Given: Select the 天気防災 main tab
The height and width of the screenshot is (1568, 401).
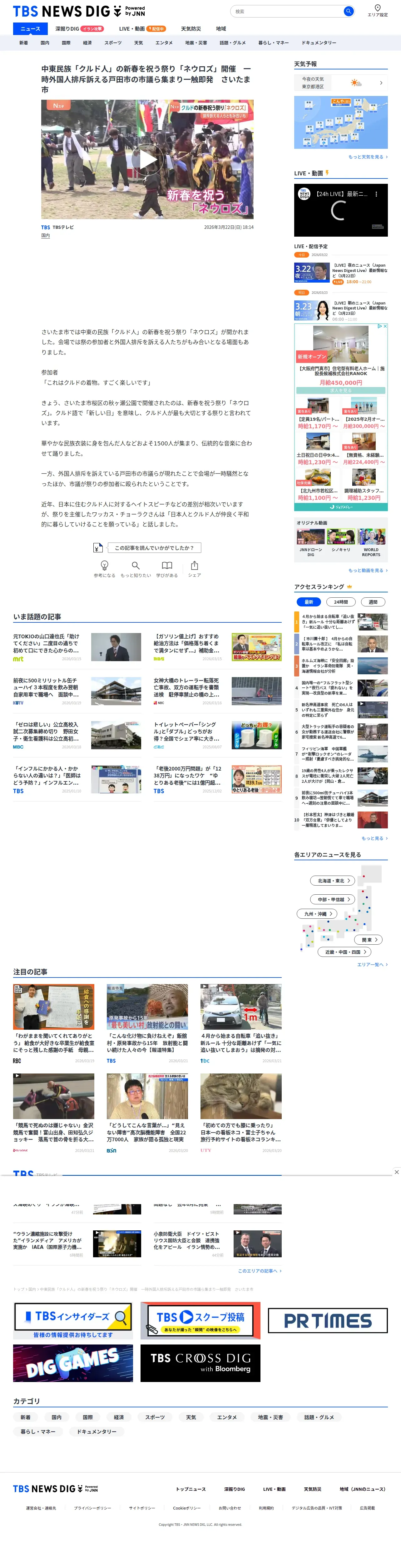Looking at the screenshot, I should [x=191, y=29].
